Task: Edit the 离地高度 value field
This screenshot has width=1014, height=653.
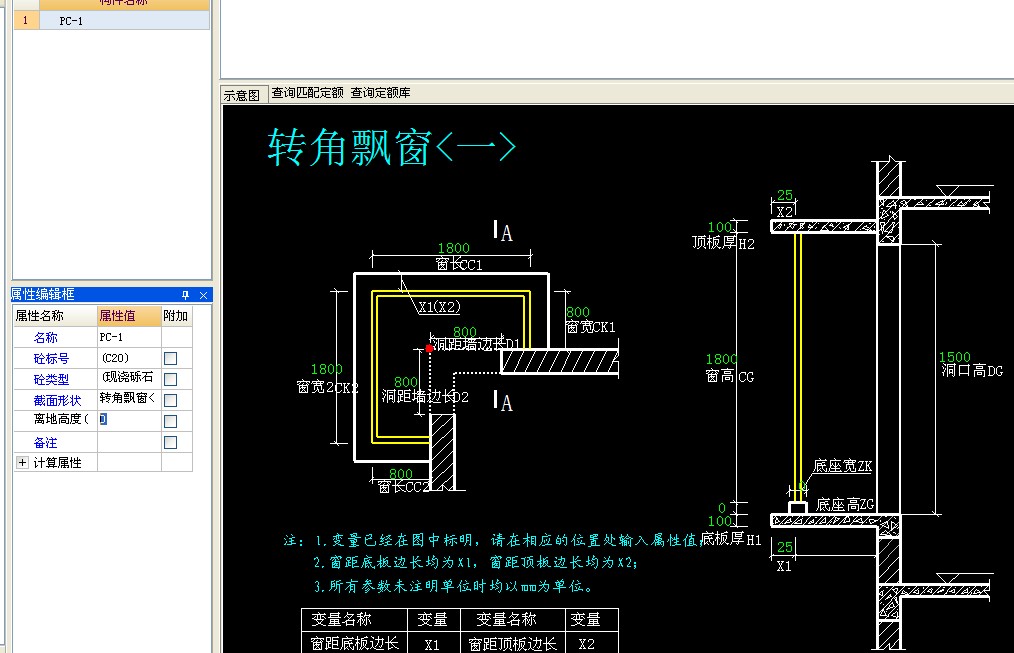Action: [x=129, y=420]
